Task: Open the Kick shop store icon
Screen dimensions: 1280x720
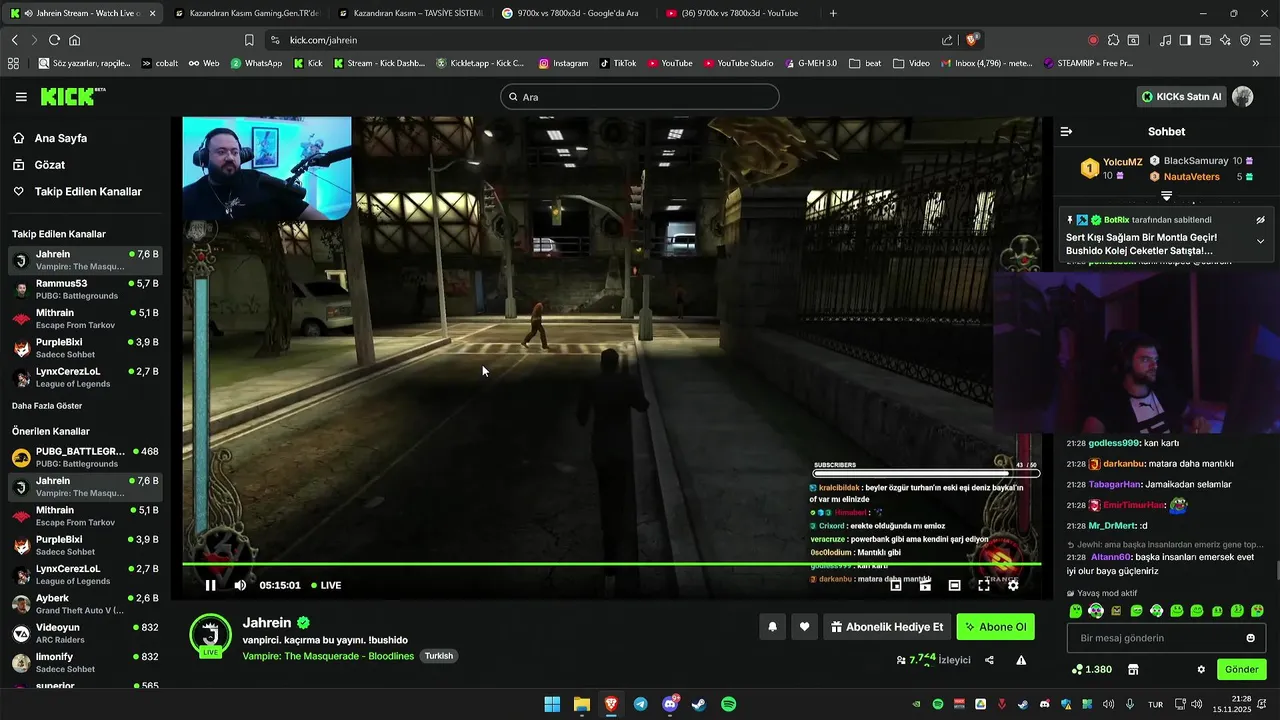Action: coord(1133,669)
